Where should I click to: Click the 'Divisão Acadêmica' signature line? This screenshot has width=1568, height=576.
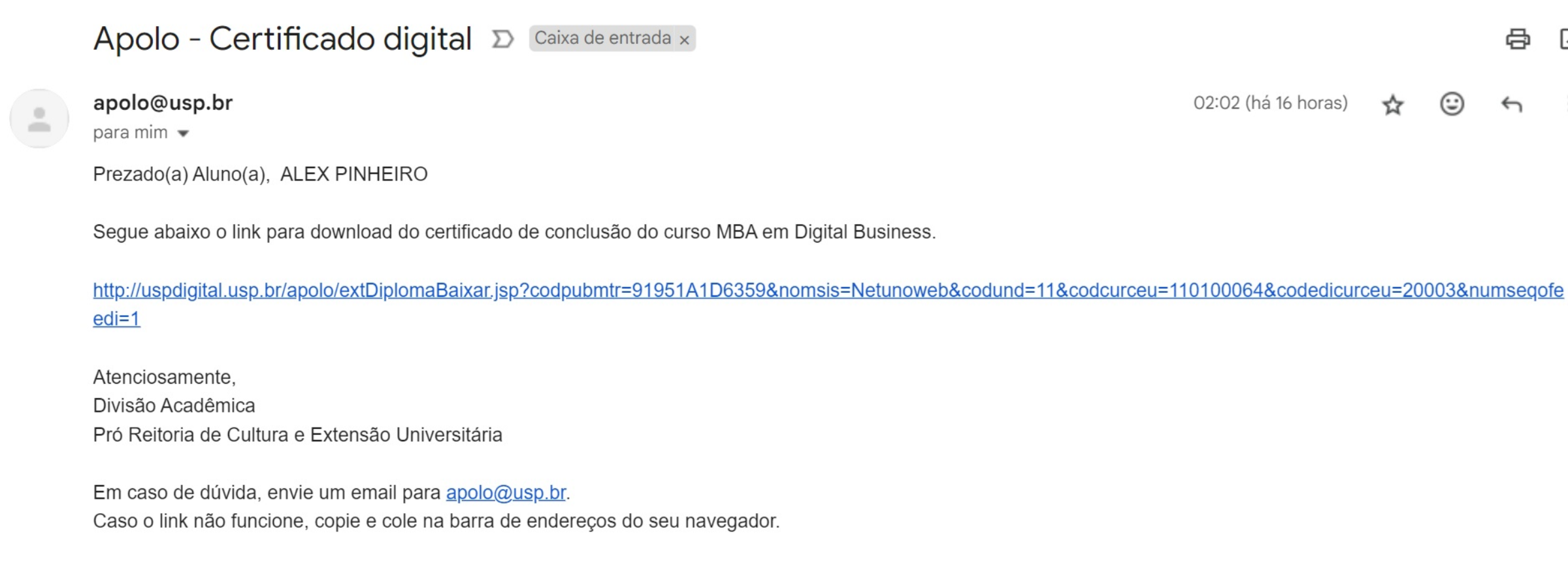174,405
